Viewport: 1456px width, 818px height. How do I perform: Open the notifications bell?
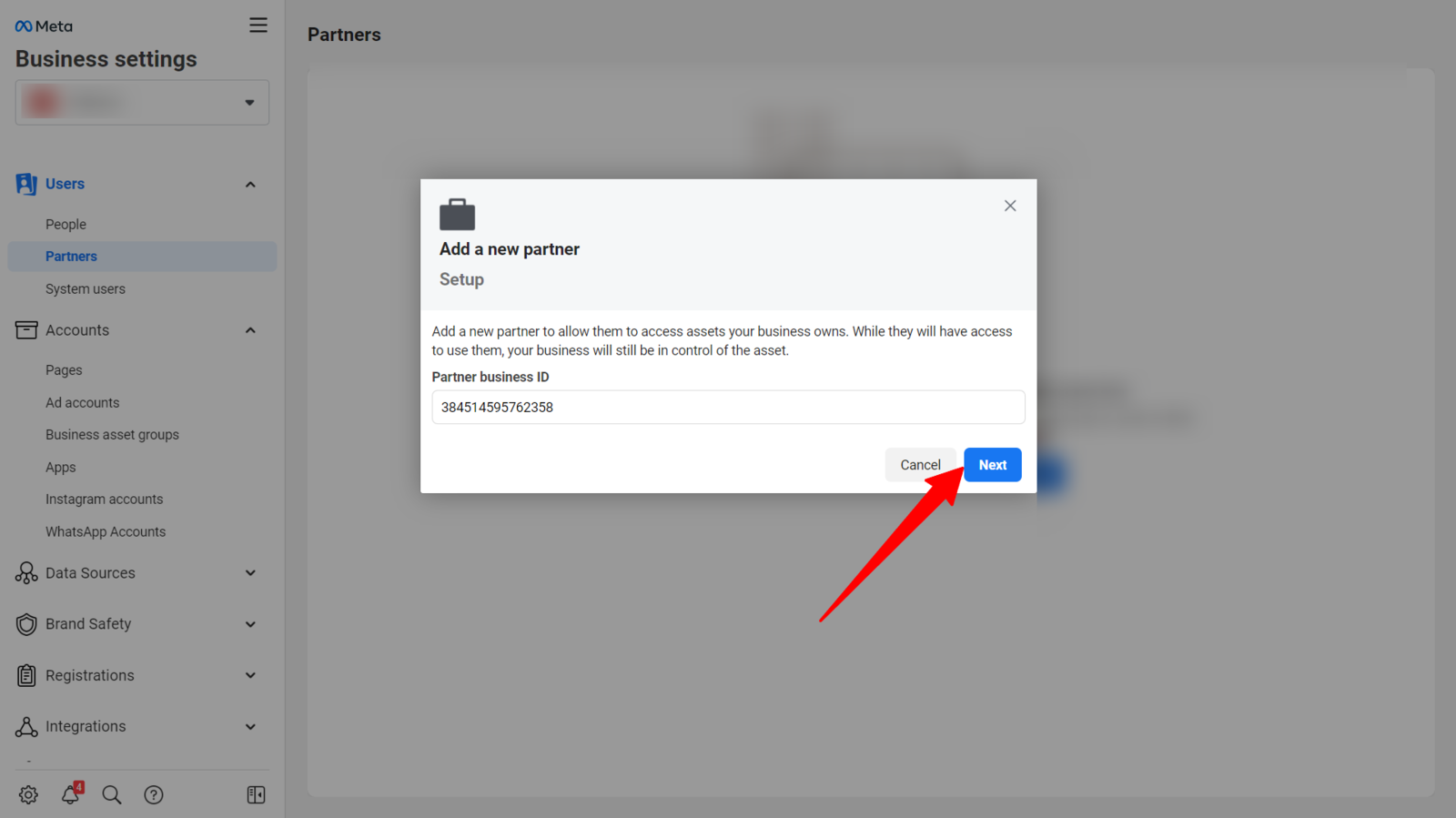tap(70, 794)
